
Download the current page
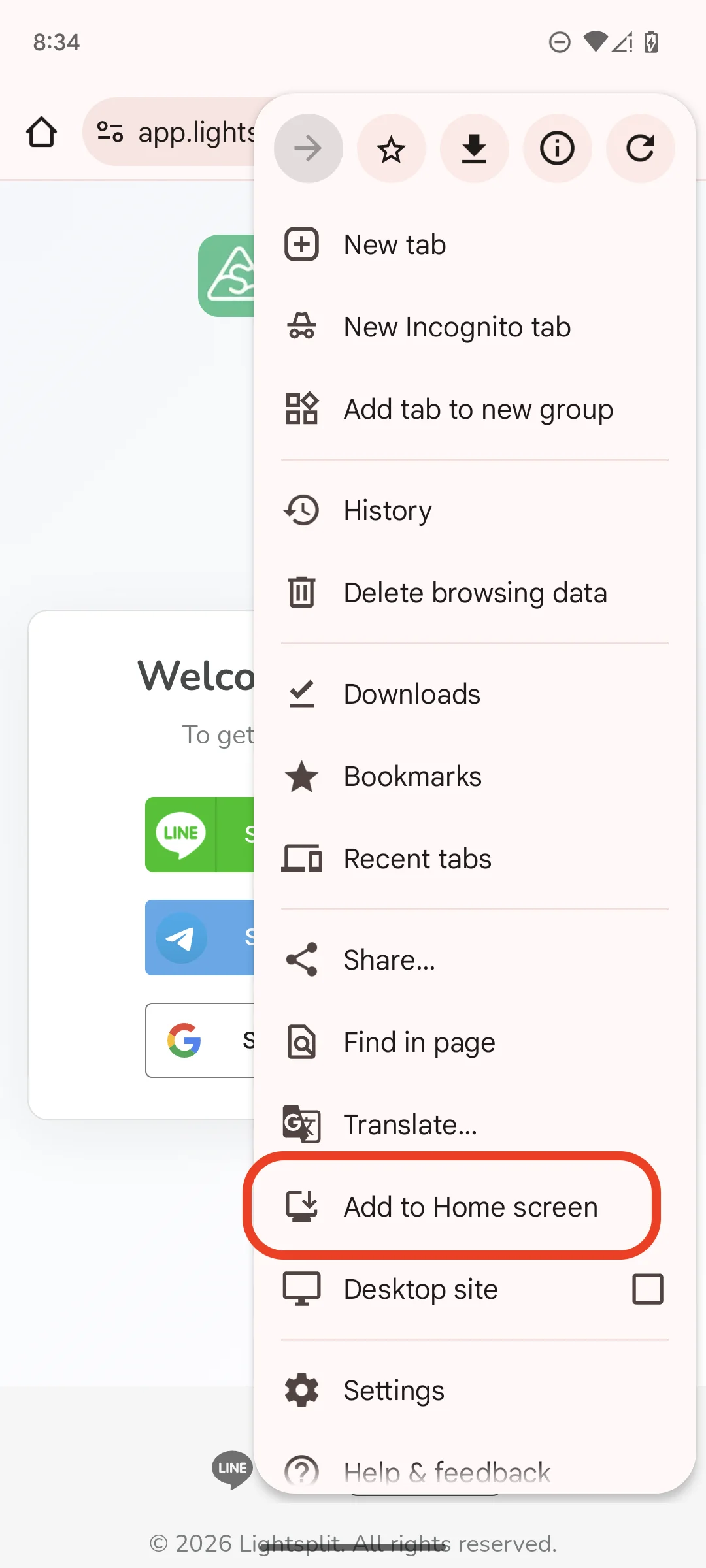(475, 148)
